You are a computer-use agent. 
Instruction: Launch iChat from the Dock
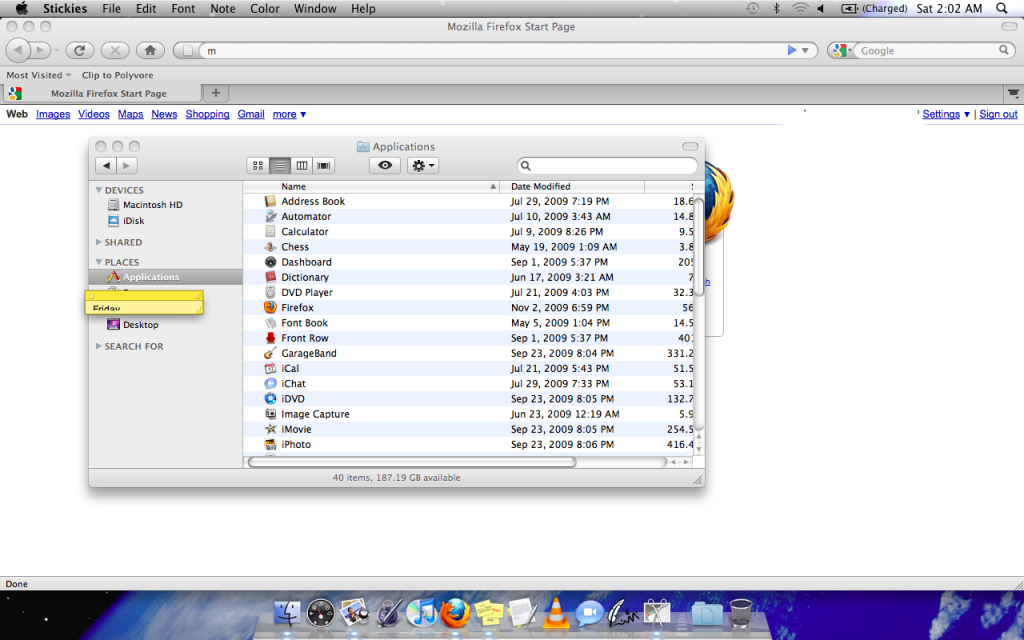click(x=590, y=614)
